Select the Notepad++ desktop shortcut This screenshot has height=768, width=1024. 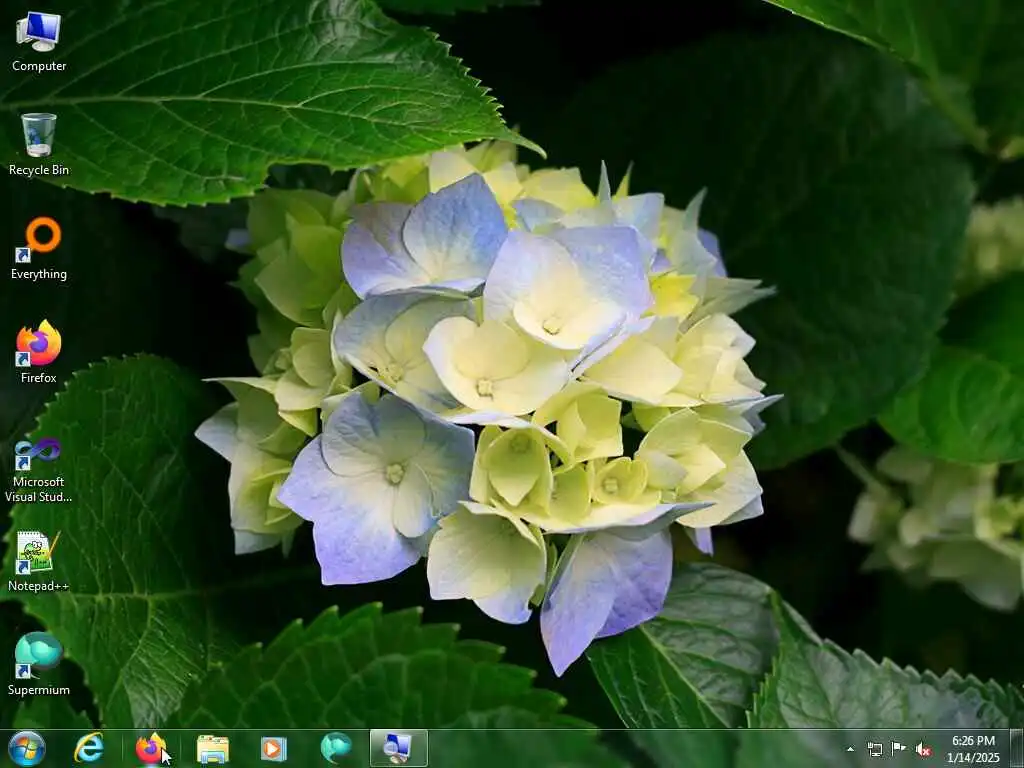pos(39,561)
